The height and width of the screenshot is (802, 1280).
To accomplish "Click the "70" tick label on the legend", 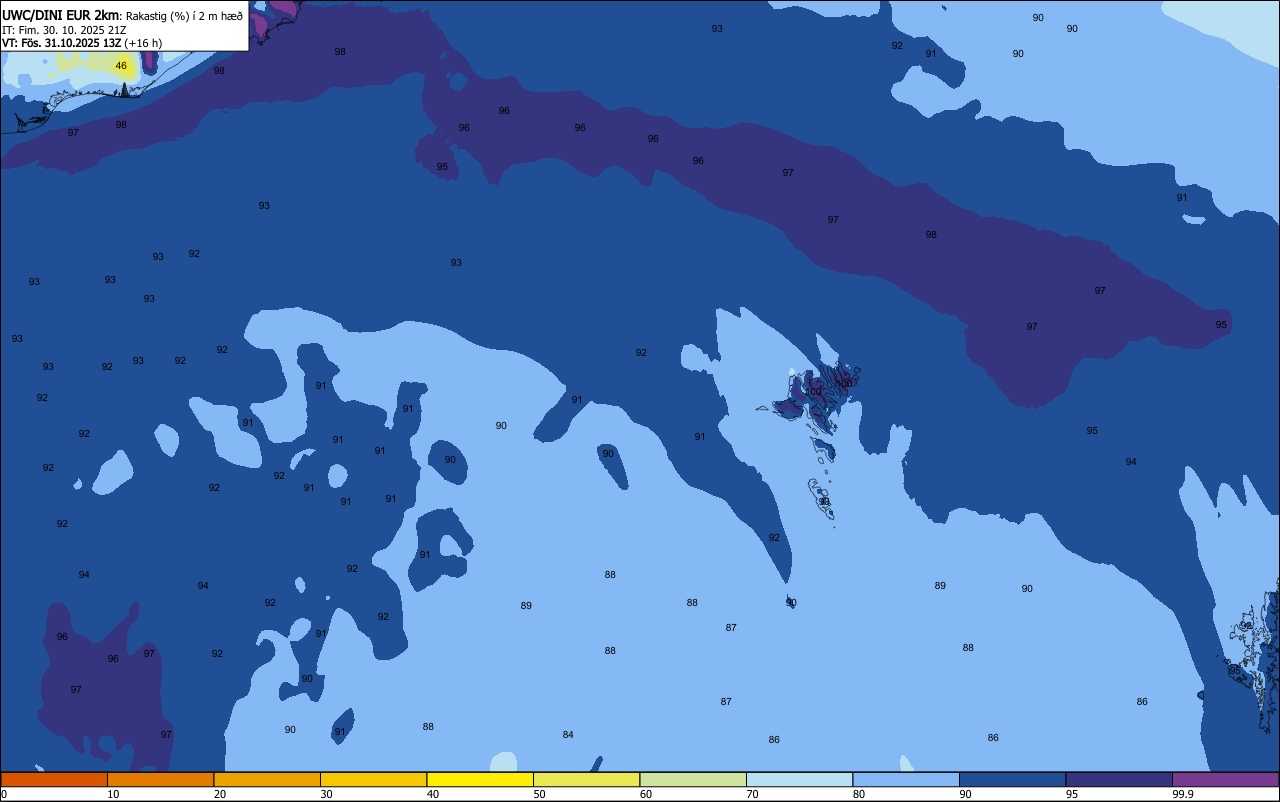I will 752,794.
